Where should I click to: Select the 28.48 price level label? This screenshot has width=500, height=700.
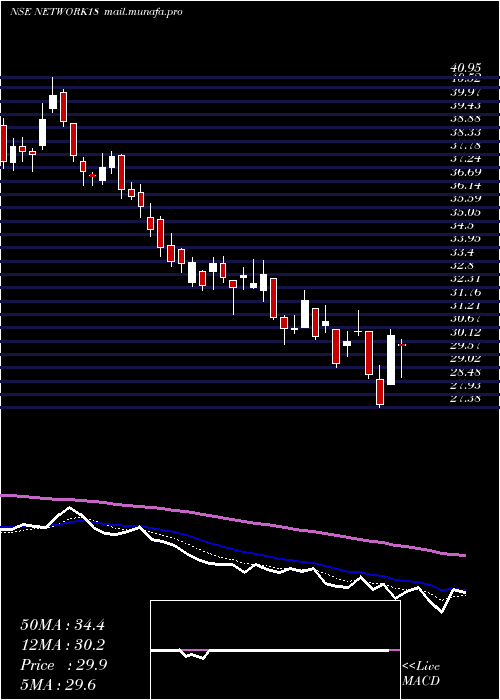pos(465,372)
